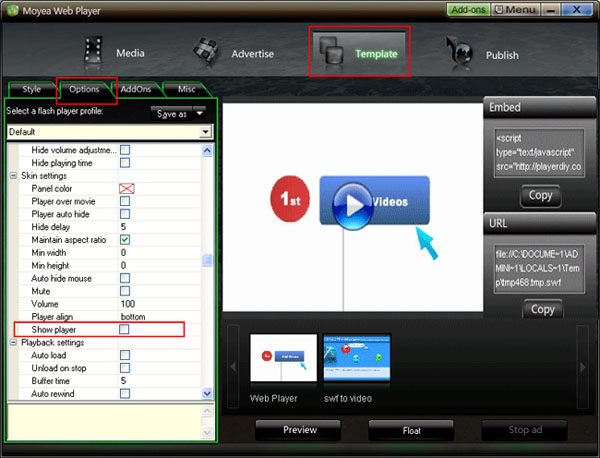600x458 pixels.
Task: Click the options list scrollbar thumb
Action: [207, 260]
